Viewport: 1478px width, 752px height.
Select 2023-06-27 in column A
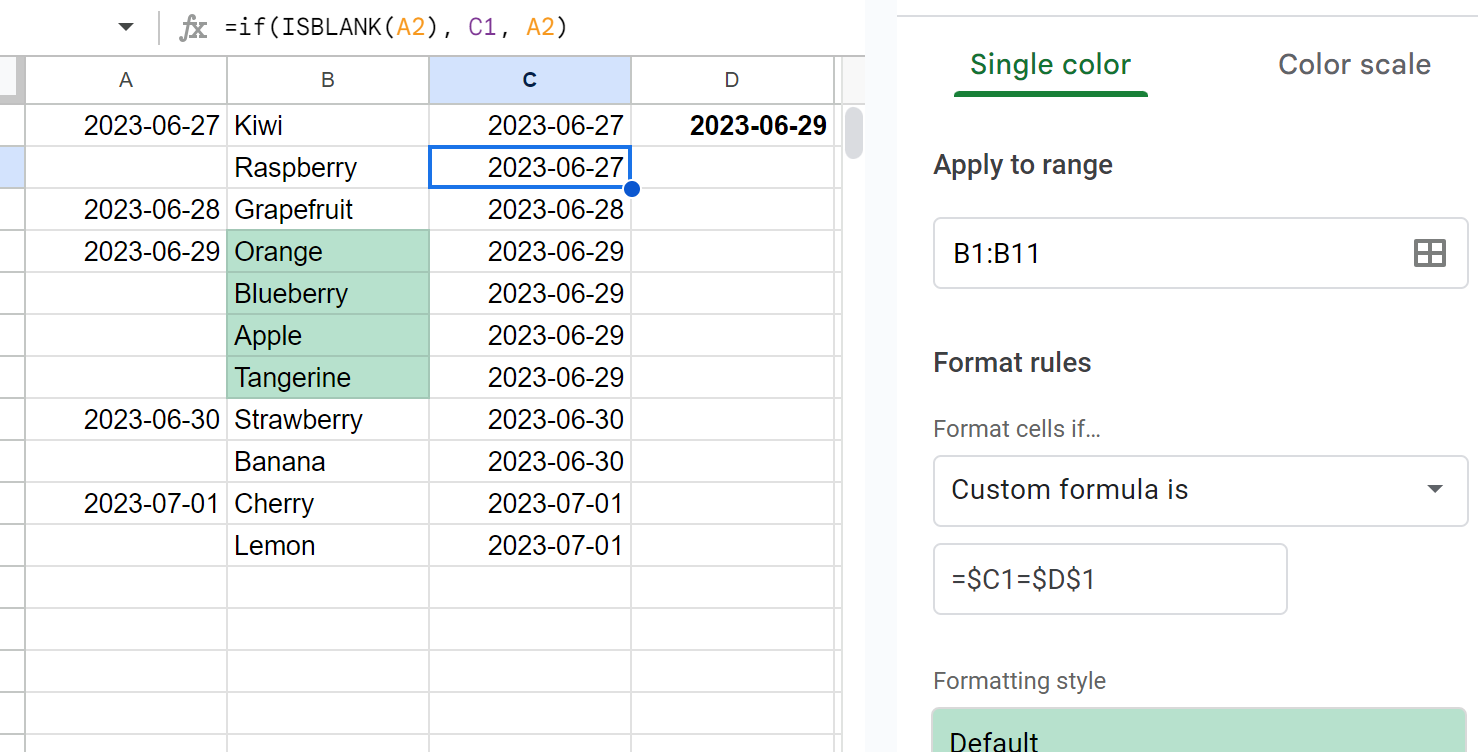(x=126, y=125)
